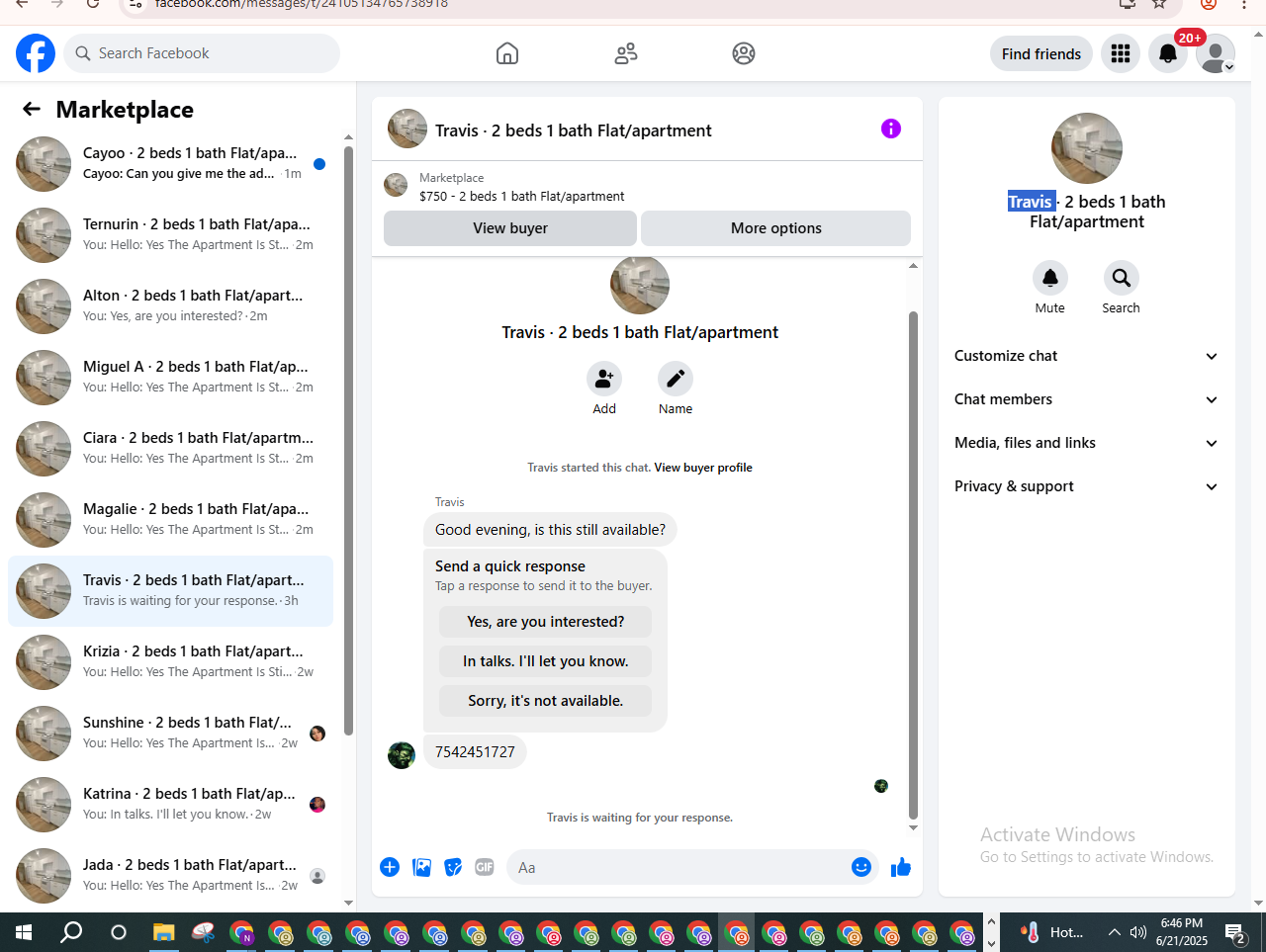
Task: Open the account profile avatar menu
Action: (1216, 53)
